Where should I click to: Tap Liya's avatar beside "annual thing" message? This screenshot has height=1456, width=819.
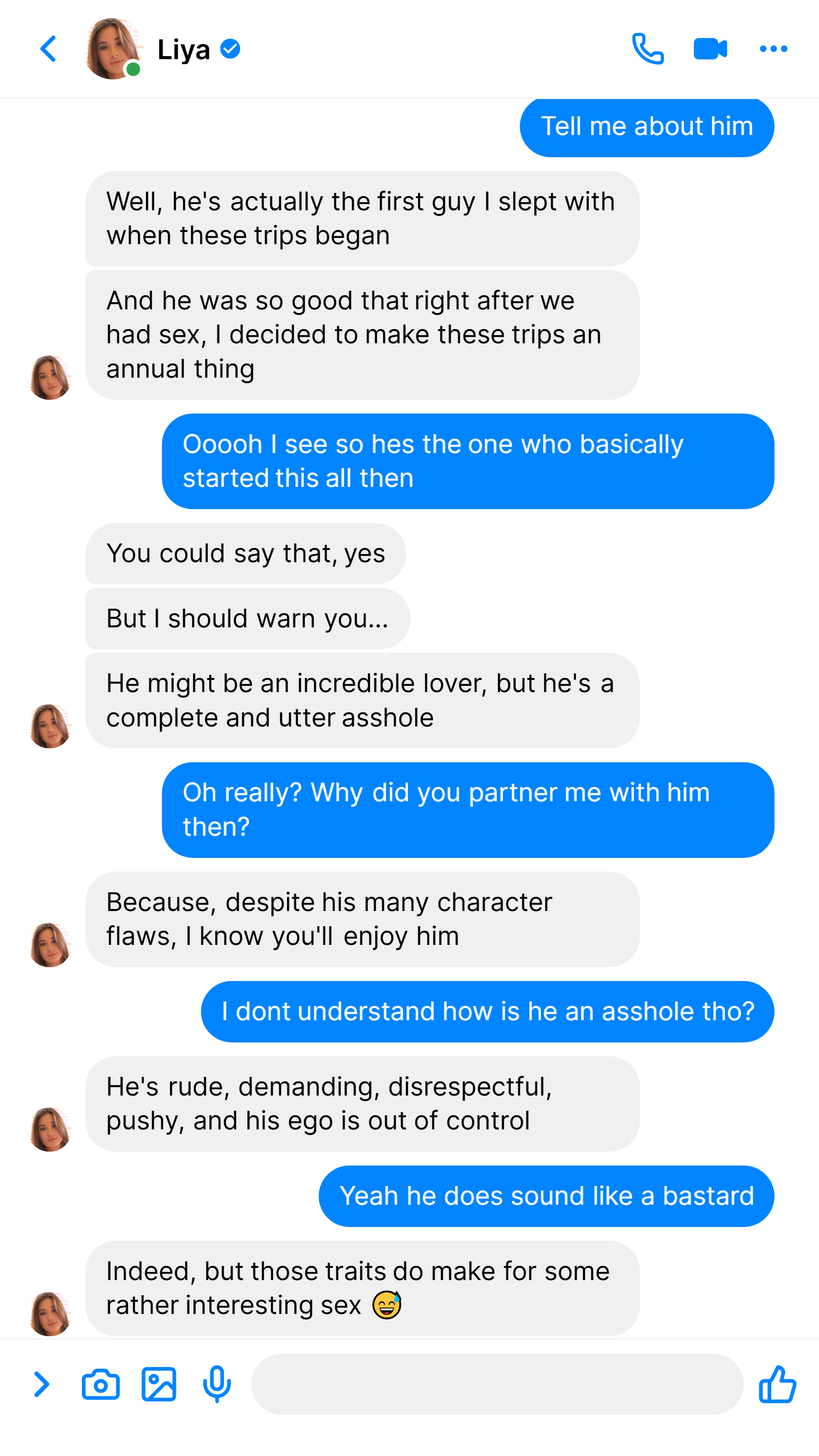tap(51, 378)
